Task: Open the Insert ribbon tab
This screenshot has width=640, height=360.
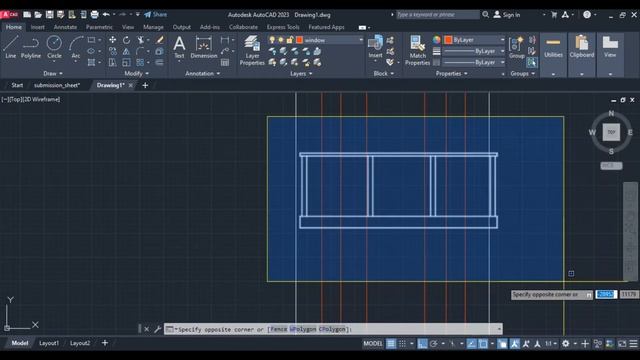Action: [x=38, y=27]
